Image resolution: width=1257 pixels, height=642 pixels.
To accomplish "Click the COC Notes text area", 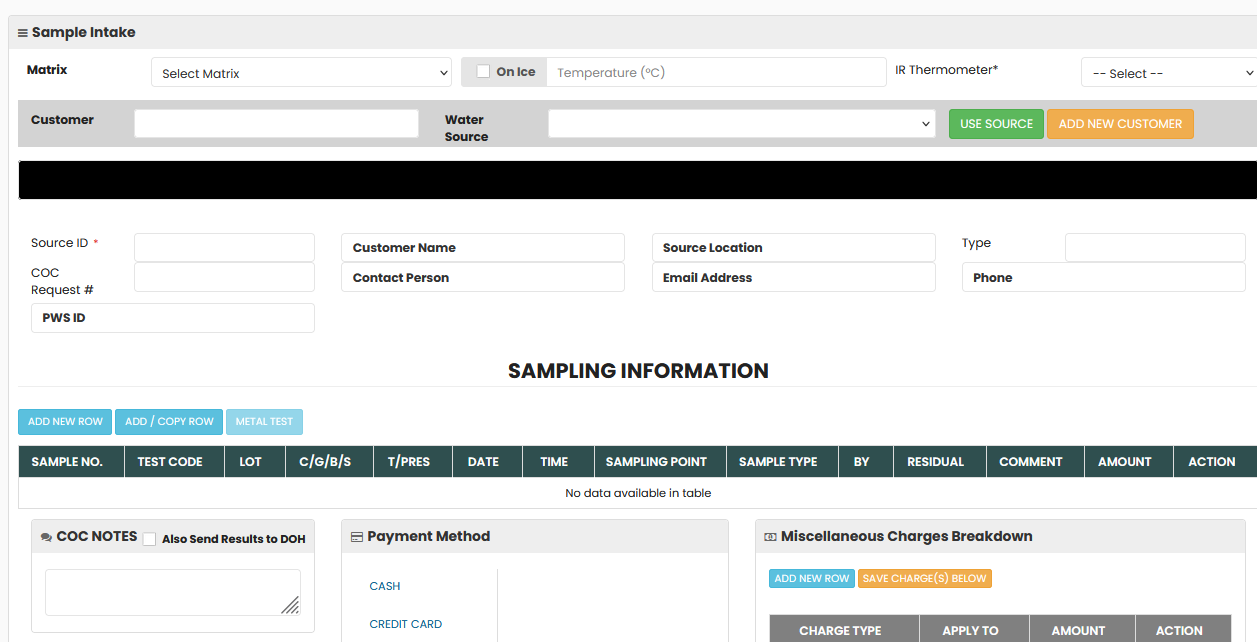I will tap(173, 592).
